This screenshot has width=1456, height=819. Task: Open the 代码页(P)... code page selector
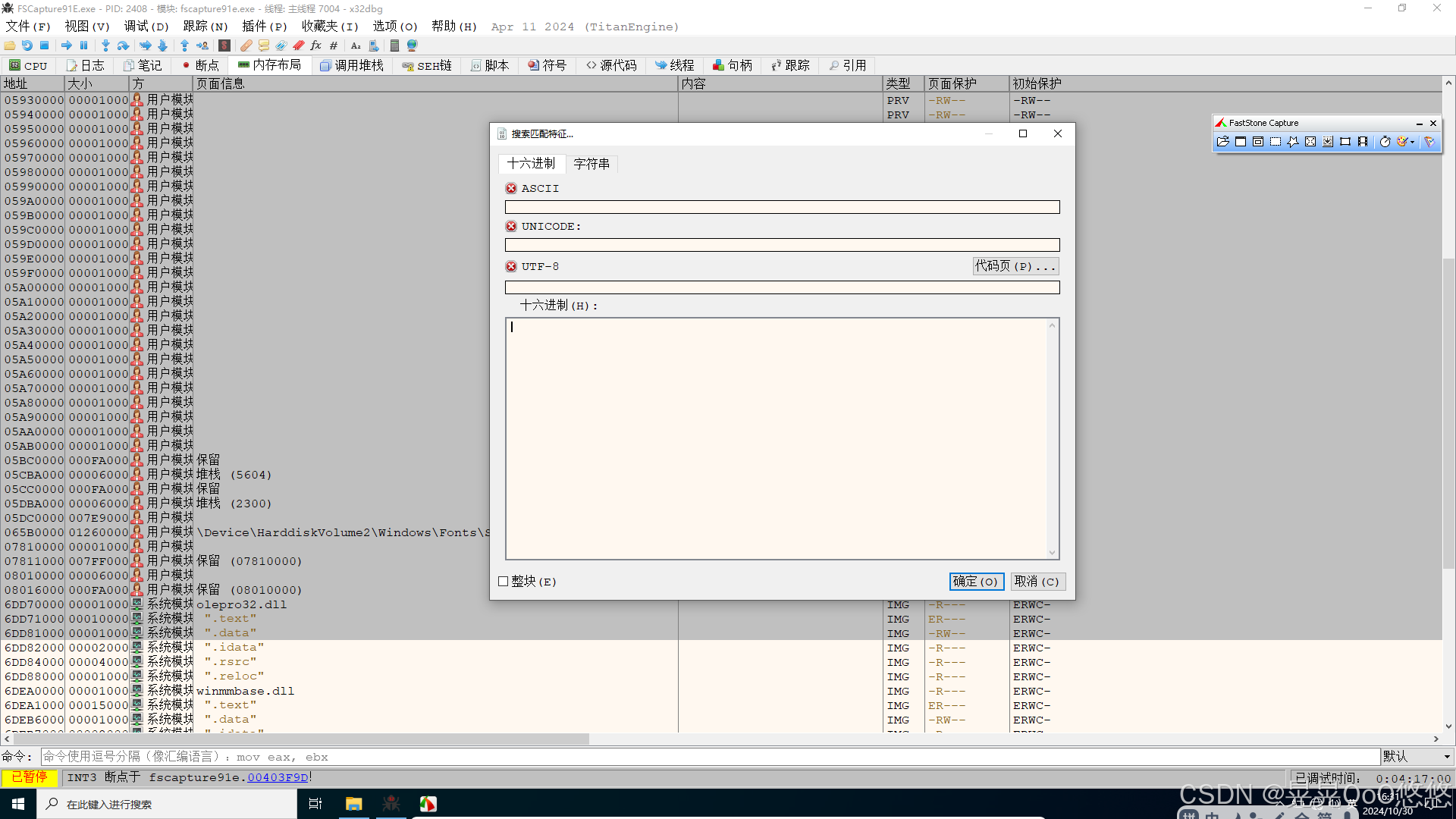[1015, 266]
